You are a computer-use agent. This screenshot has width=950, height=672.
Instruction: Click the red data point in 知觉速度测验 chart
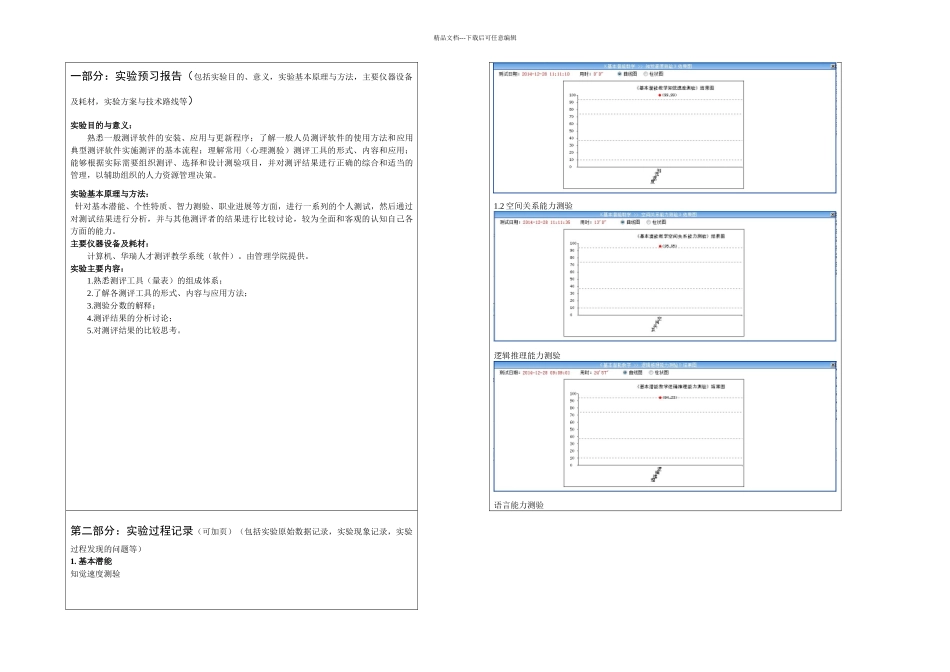coord(659,95)
